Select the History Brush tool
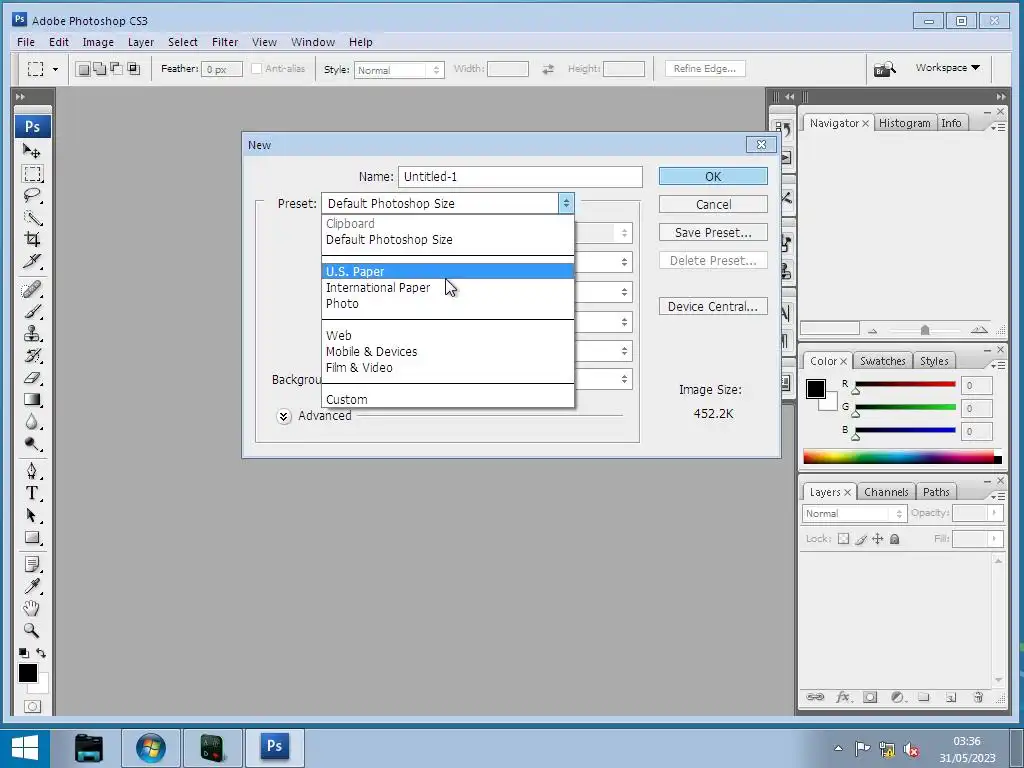Image resolution: width=1024 pixels, height=768 pixels. (x=31, y=355)
